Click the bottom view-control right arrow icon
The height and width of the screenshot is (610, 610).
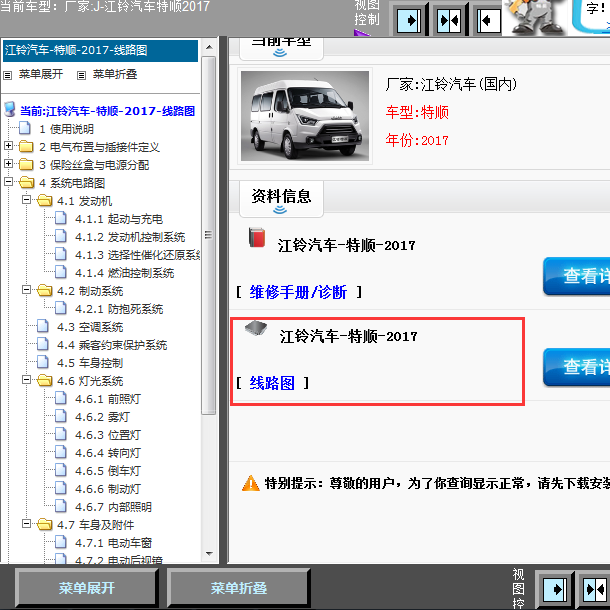coord(555,590)
